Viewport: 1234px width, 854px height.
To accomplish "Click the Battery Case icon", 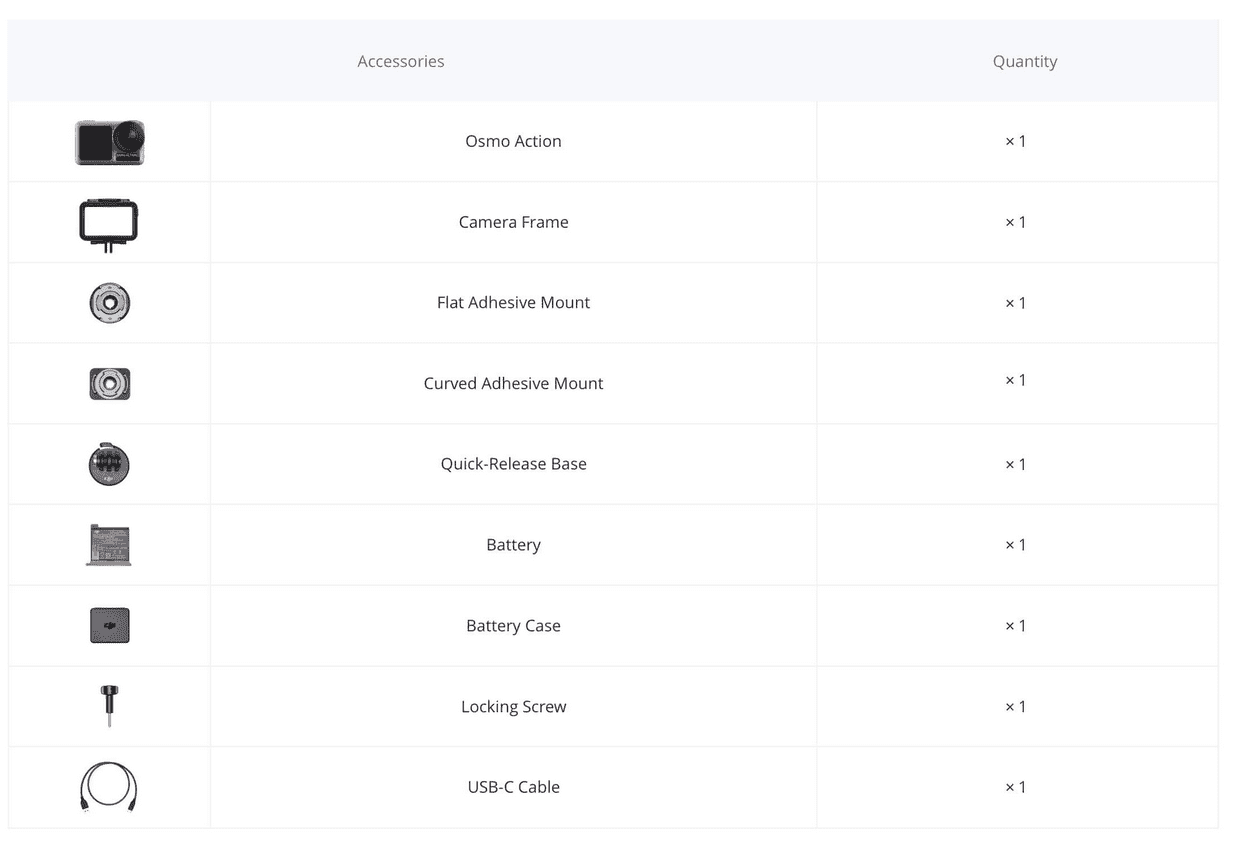I will 109,625.
